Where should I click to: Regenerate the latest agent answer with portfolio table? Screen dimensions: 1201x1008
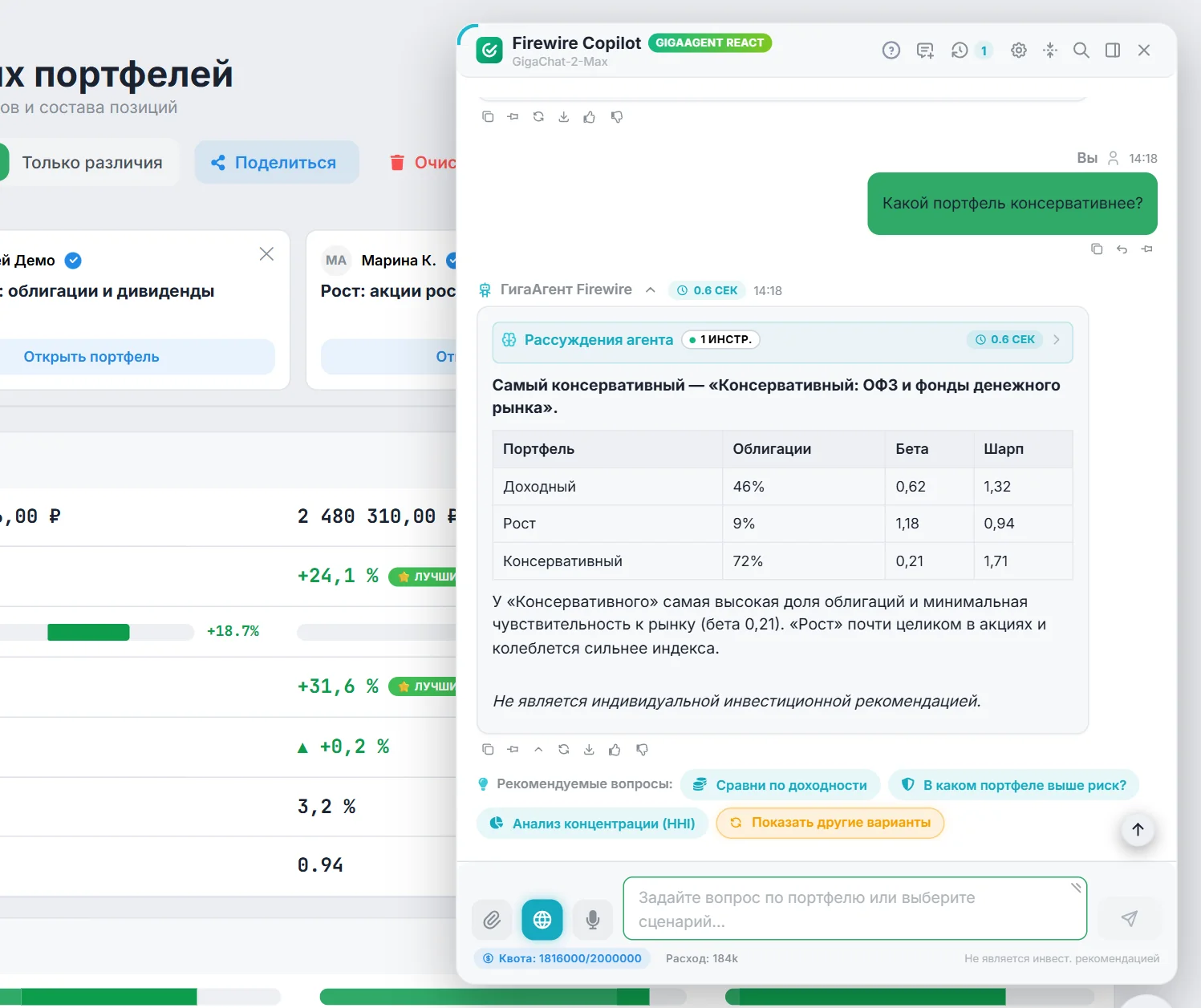coord(564,750)
